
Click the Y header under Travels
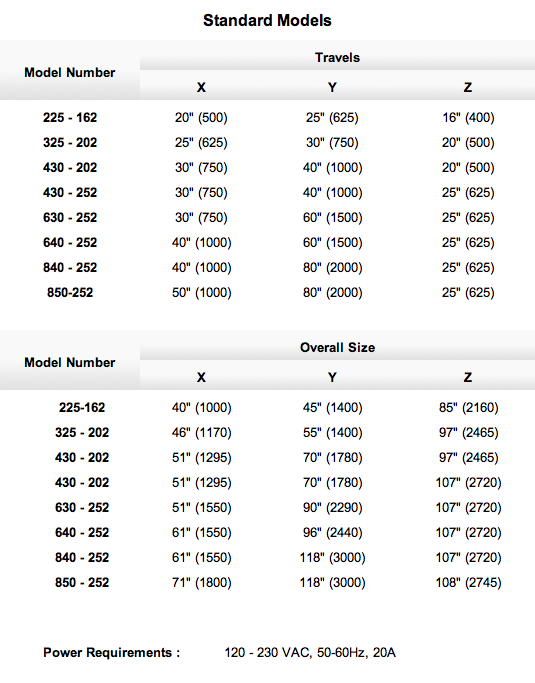coord(332,88)
